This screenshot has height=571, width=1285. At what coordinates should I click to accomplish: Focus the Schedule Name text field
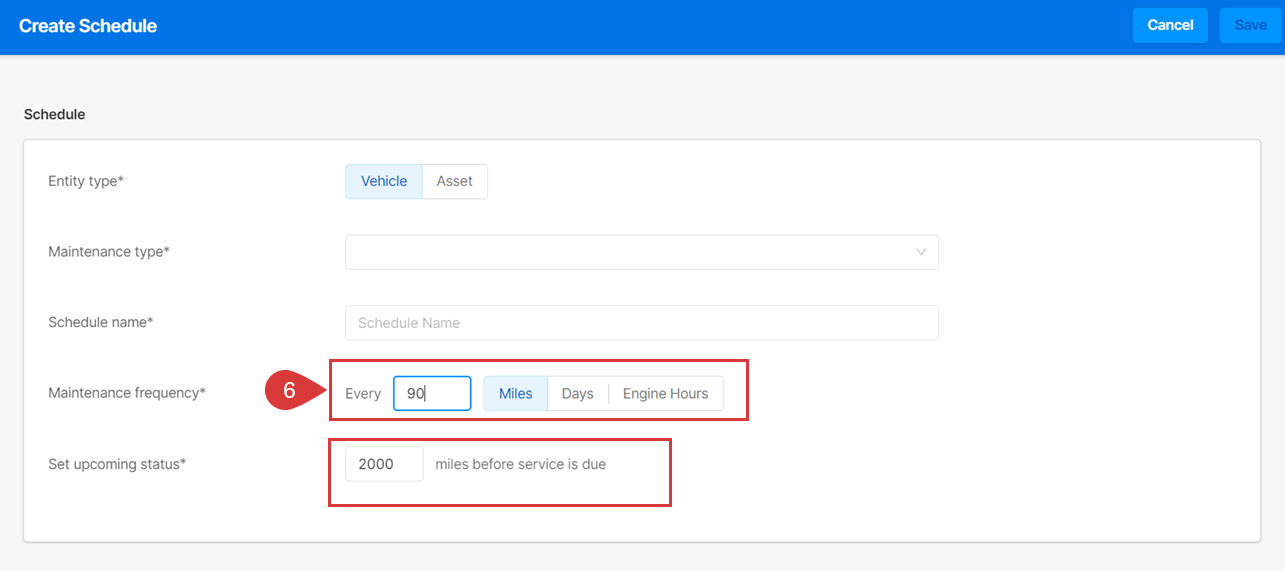(642, 323)
